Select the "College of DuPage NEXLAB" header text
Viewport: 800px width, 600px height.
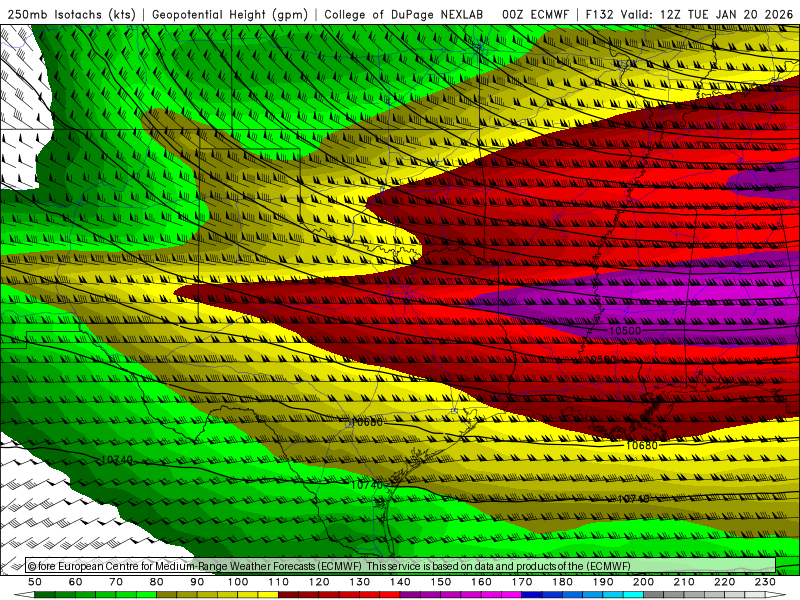[404, 15]
